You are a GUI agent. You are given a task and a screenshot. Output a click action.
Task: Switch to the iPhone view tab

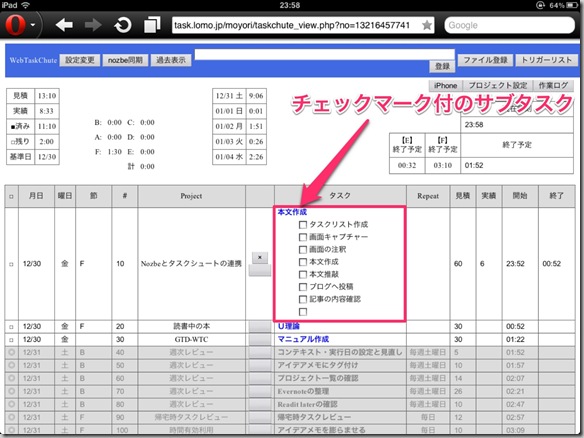pyautogui.click(x=445, y=86)
